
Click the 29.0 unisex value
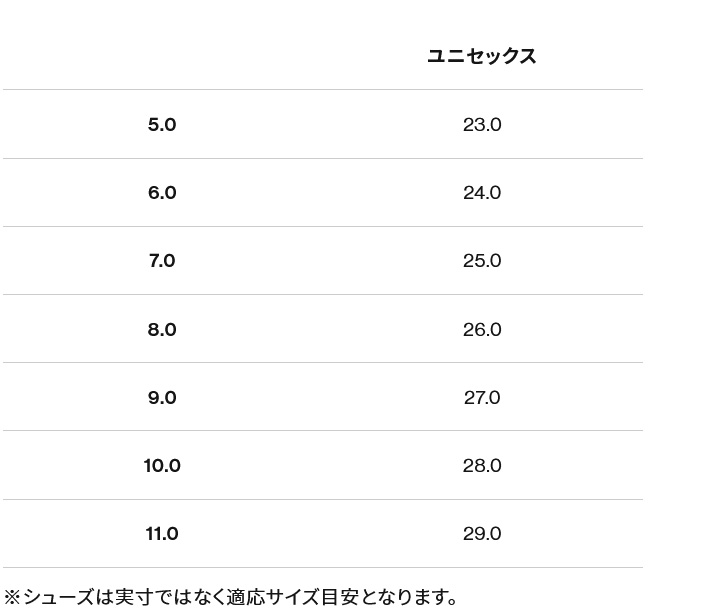coord(482,534)
